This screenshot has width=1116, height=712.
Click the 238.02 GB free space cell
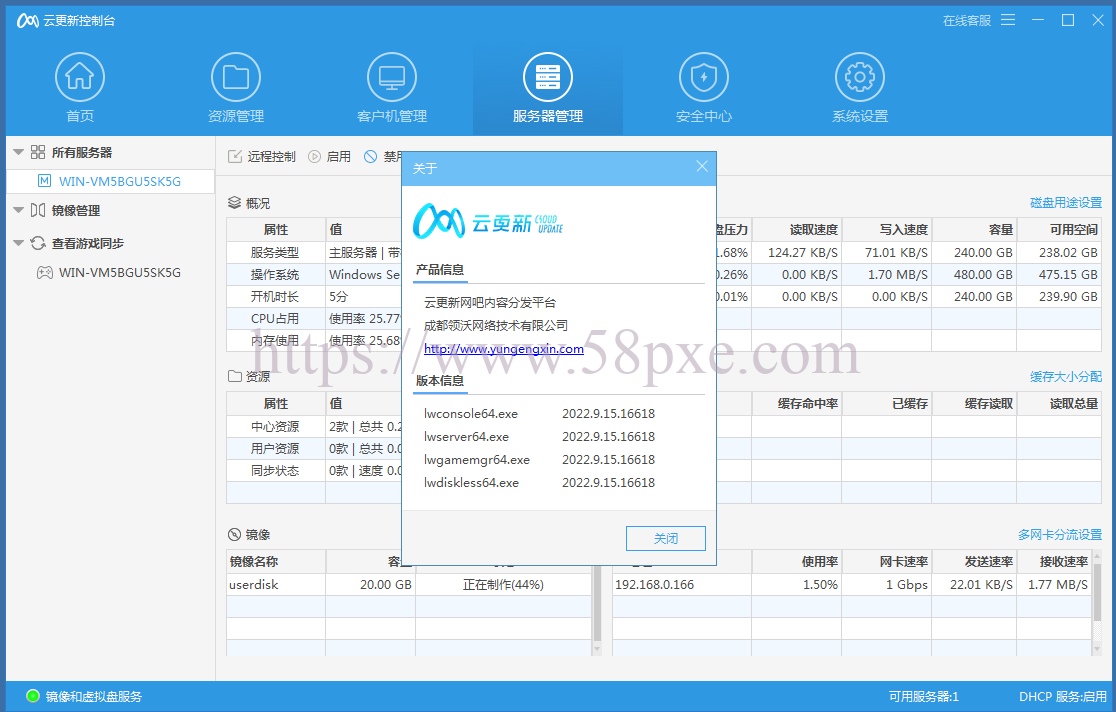(1059, 252)
